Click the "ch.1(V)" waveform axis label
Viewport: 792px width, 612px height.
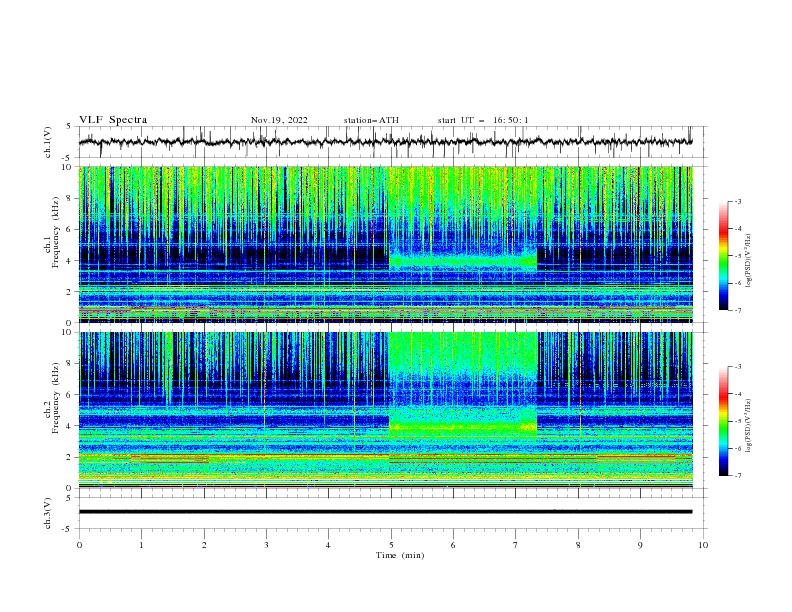click(48, 142)
